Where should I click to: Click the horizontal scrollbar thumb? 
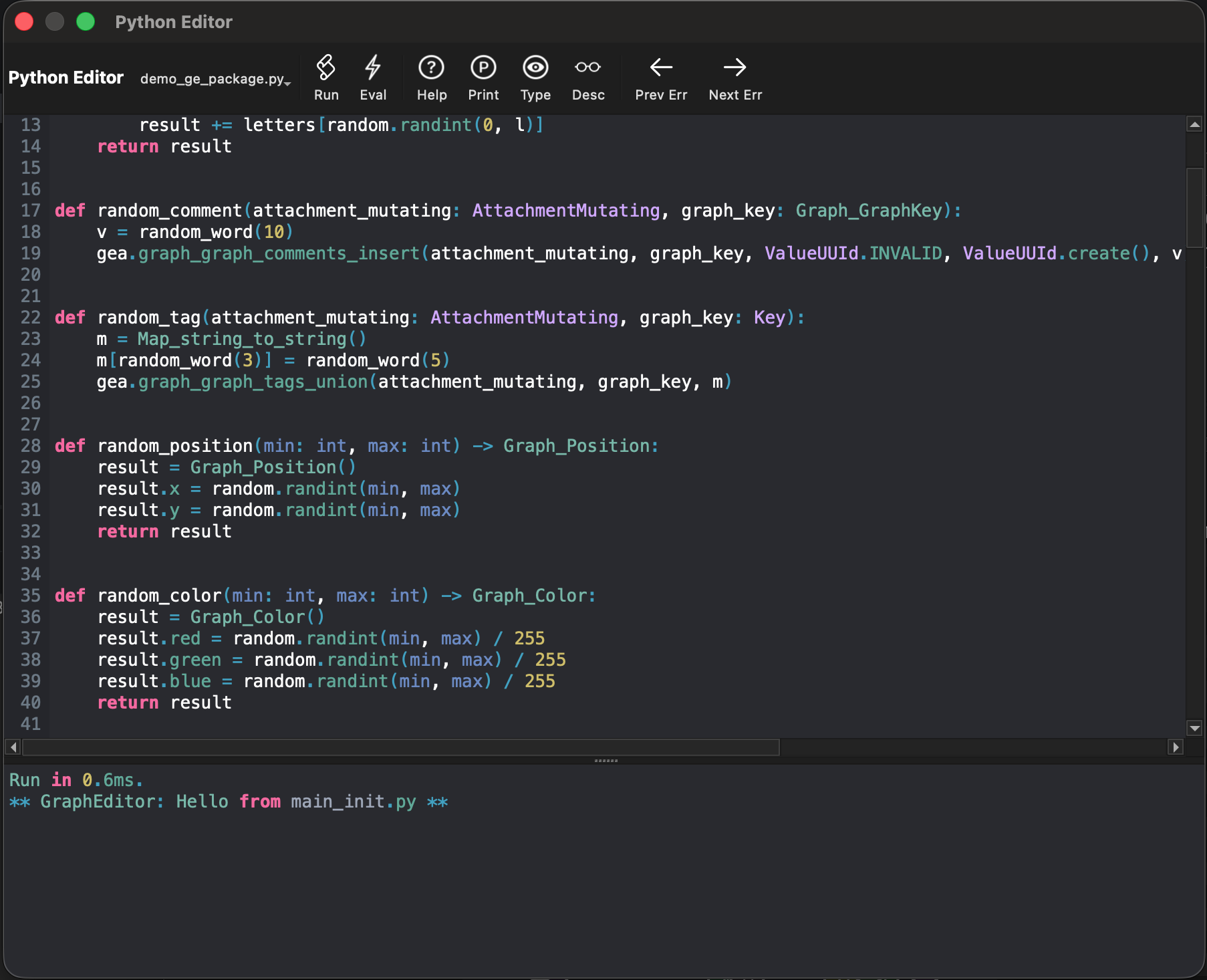(x=401, y=747)
